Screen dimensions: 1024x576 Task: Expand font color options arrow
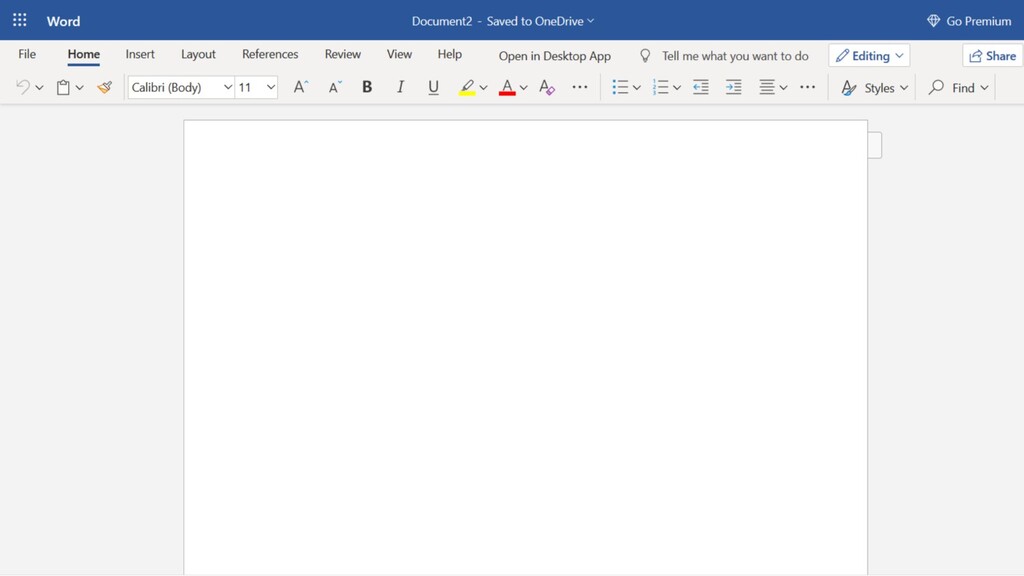point(524,88)
